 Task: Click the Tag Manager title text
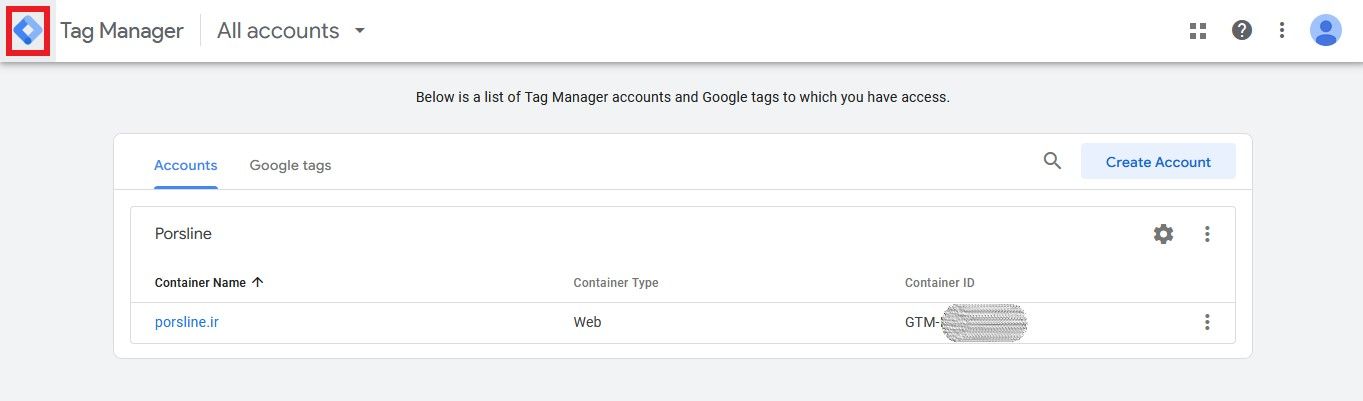point(121,31)
